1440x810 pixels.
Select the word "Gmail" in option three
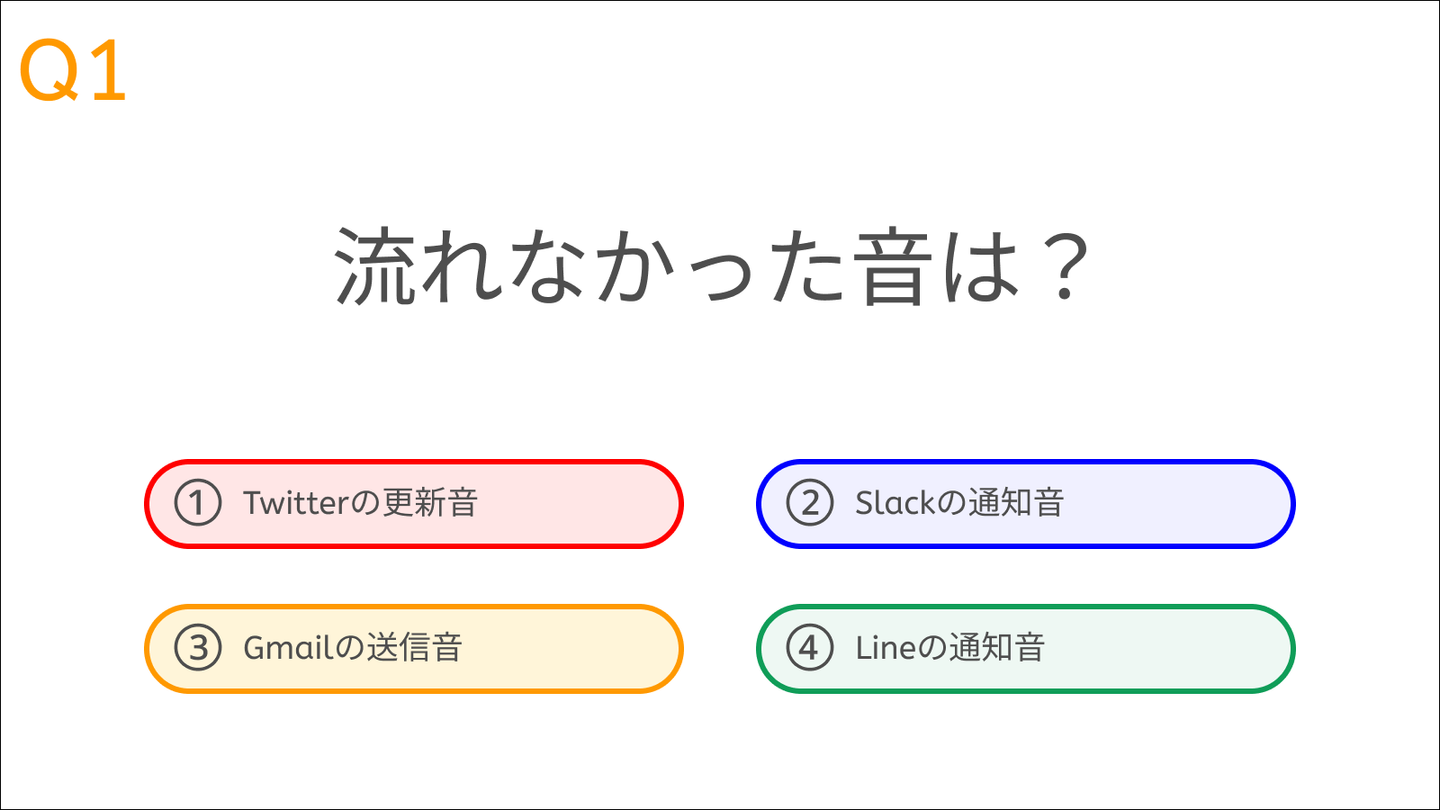pos(287,648)
